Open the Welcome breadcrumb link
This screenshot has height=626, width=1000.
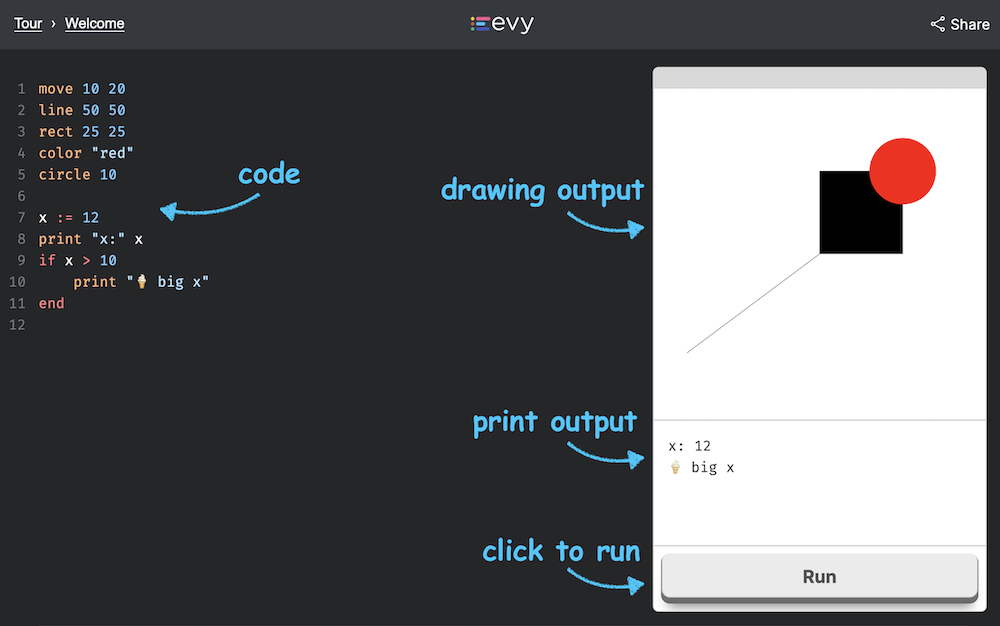94,23
